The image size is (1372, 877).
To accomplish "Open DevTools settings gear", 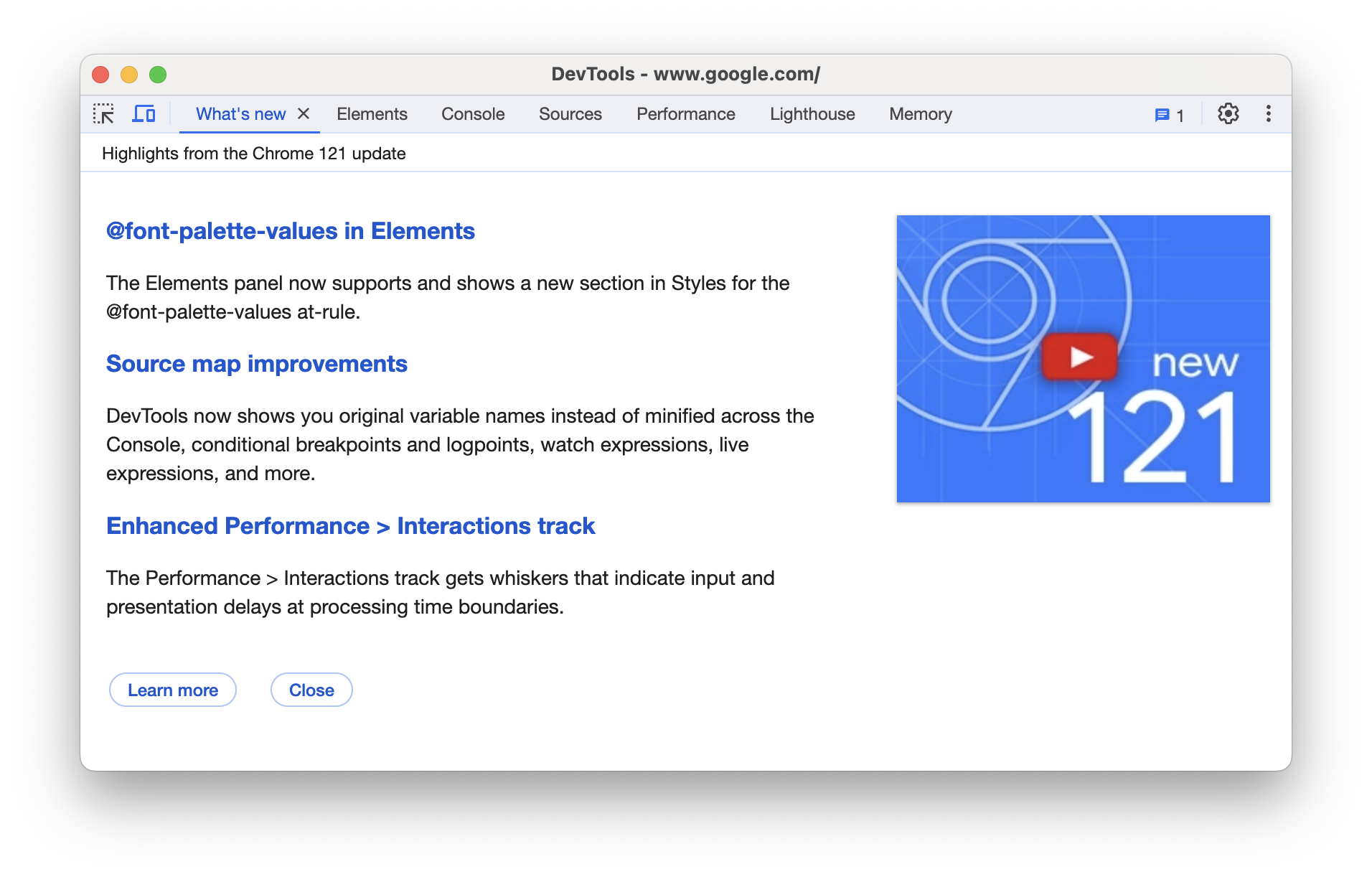I will point(1228,113).
